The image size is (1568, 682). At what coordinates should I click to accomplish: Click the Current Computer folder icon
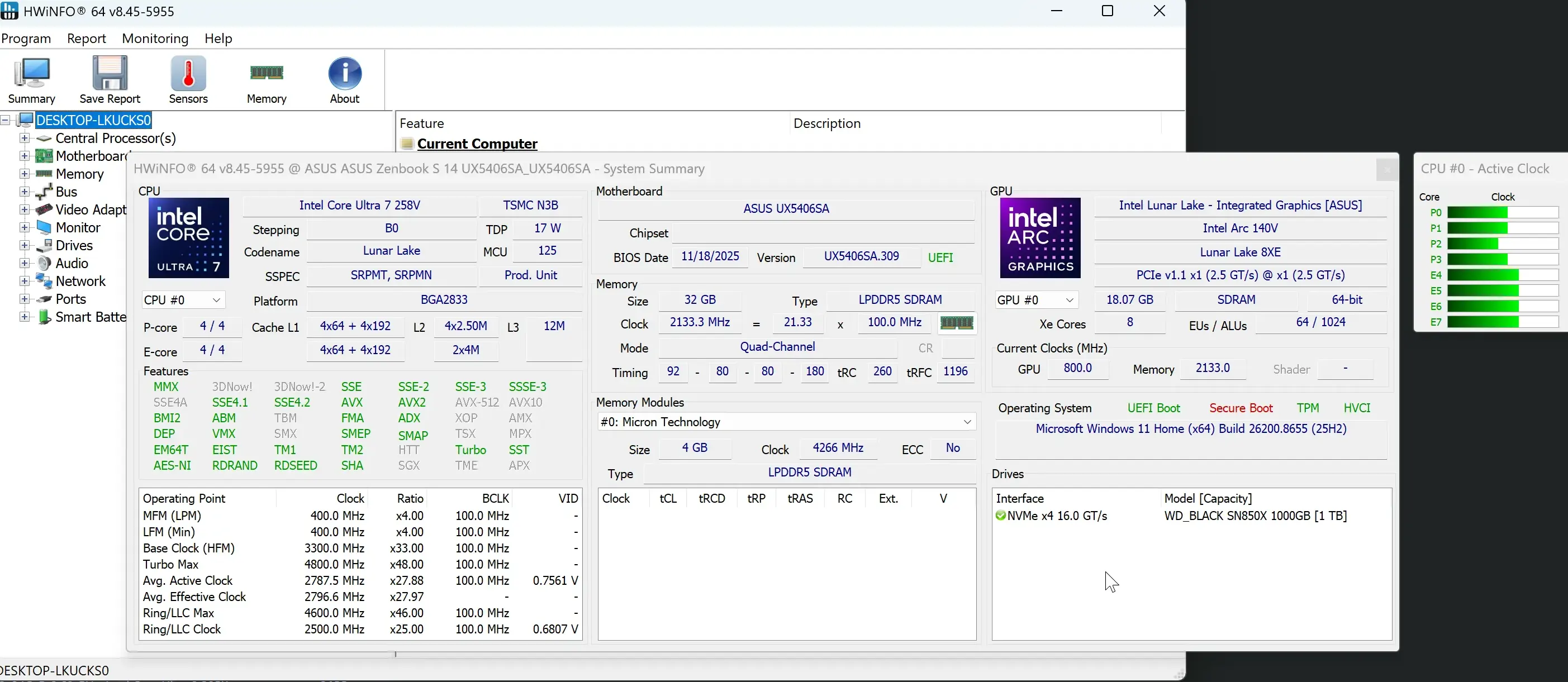pyautogui.click(x=407, y=144)
